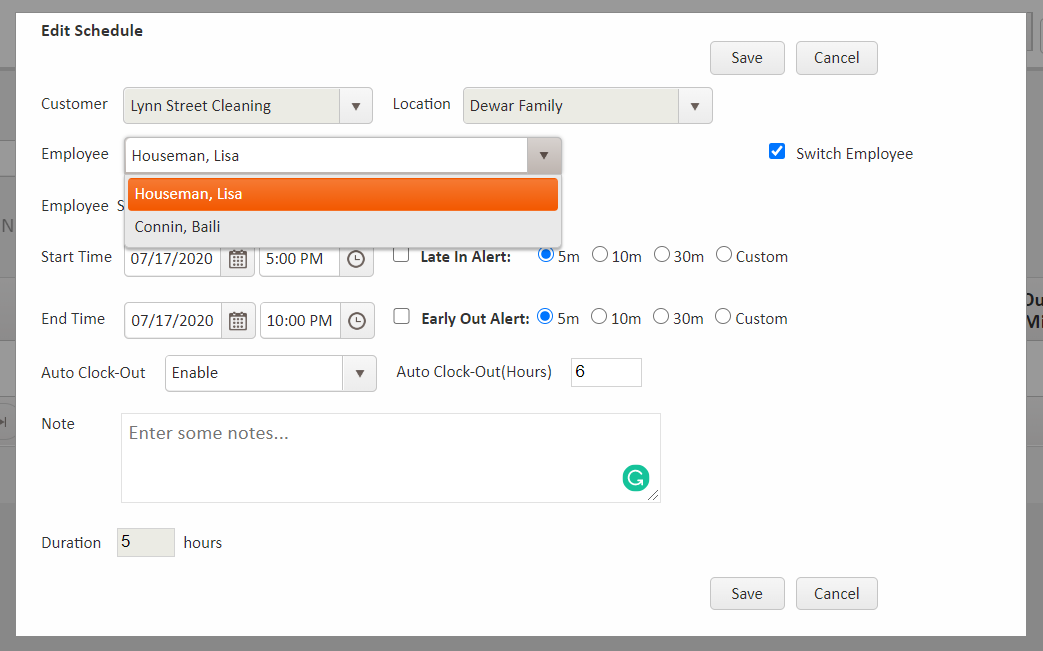Viewport: 1043px width, 651px height.
Task: Enable the Late In Alert checkbox
Action: (401, 255)
